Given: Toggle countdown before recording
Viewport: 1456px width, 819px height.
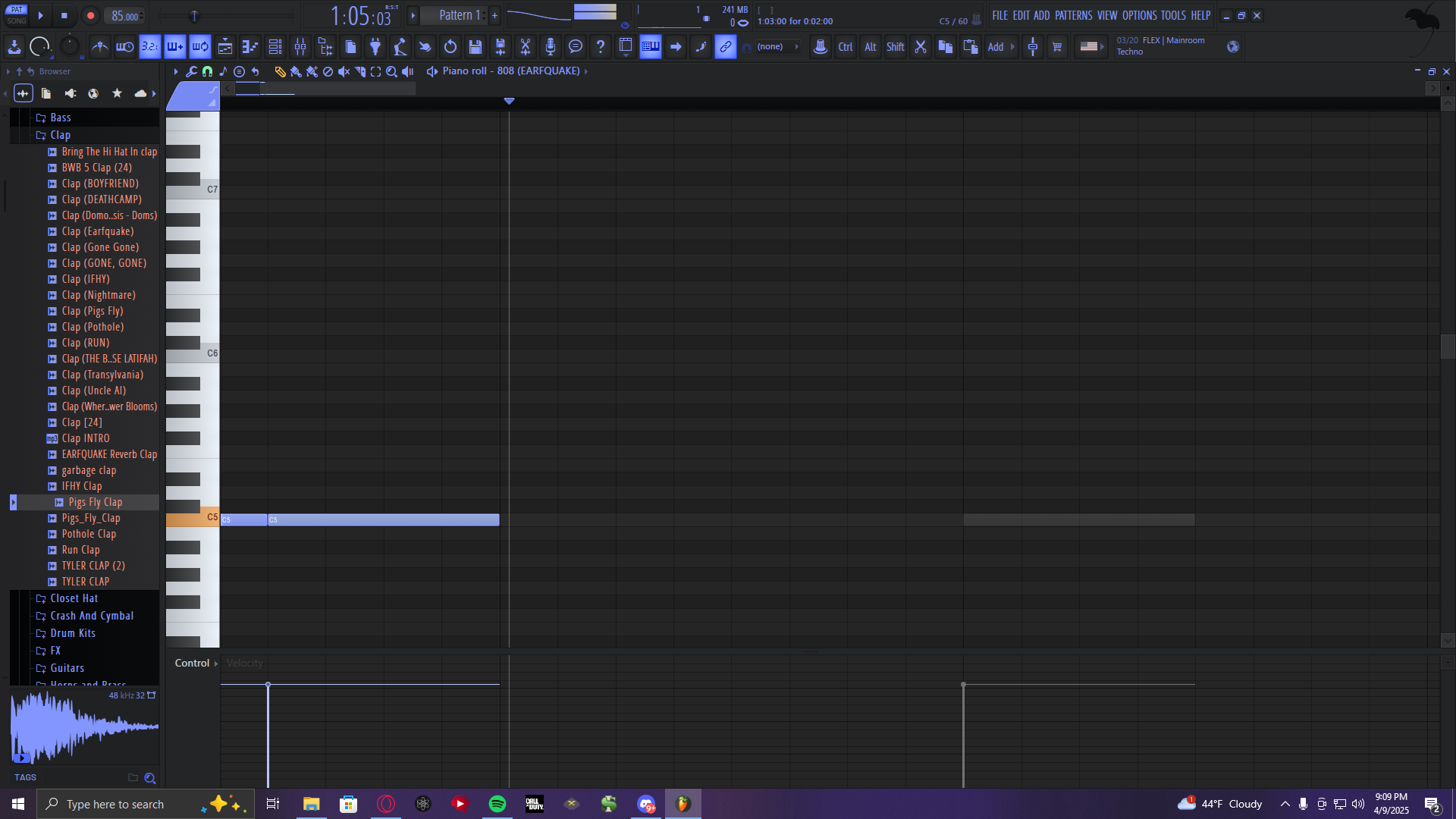Looking at the screenshot, I should 150,47.
